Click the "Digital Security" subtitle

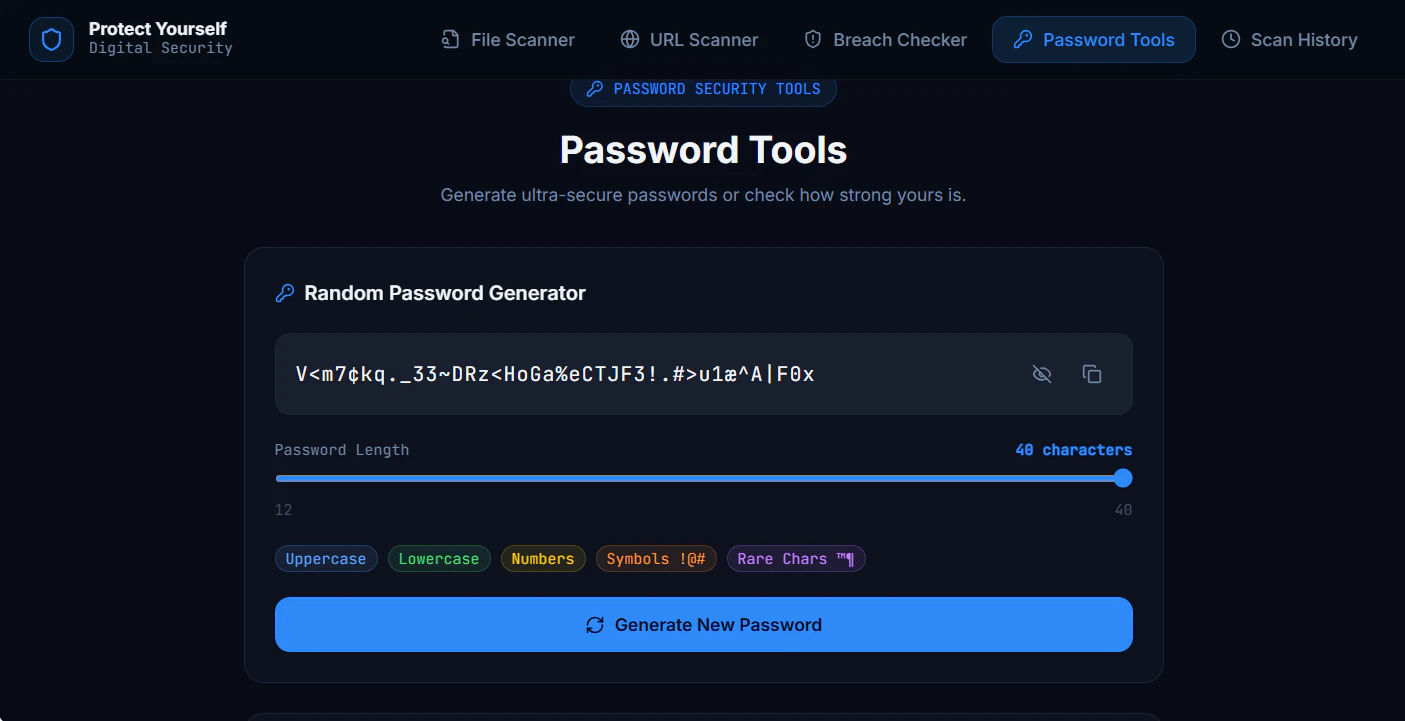pyautogui.click(x=161, y=48)
